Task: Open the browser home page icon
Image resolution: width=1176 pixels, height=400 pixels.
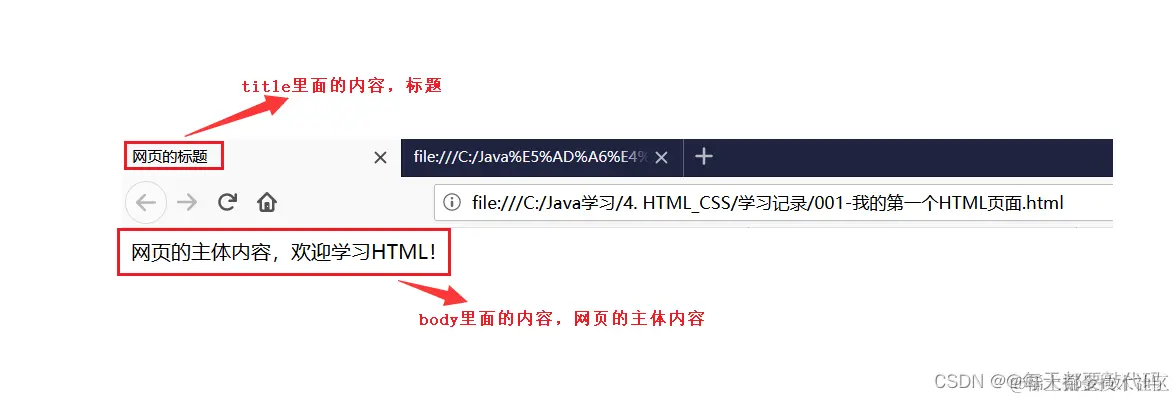Action: click(x=266, y=202)
